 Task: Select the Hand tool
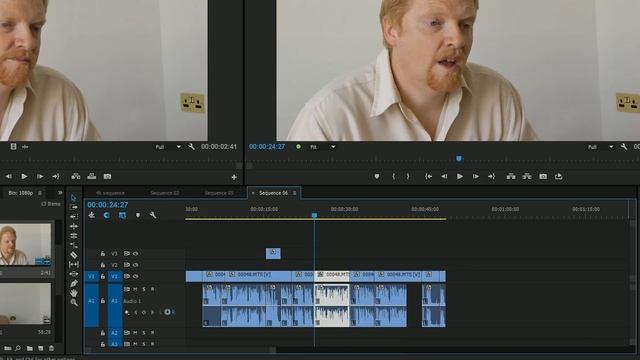coord(73,293)
